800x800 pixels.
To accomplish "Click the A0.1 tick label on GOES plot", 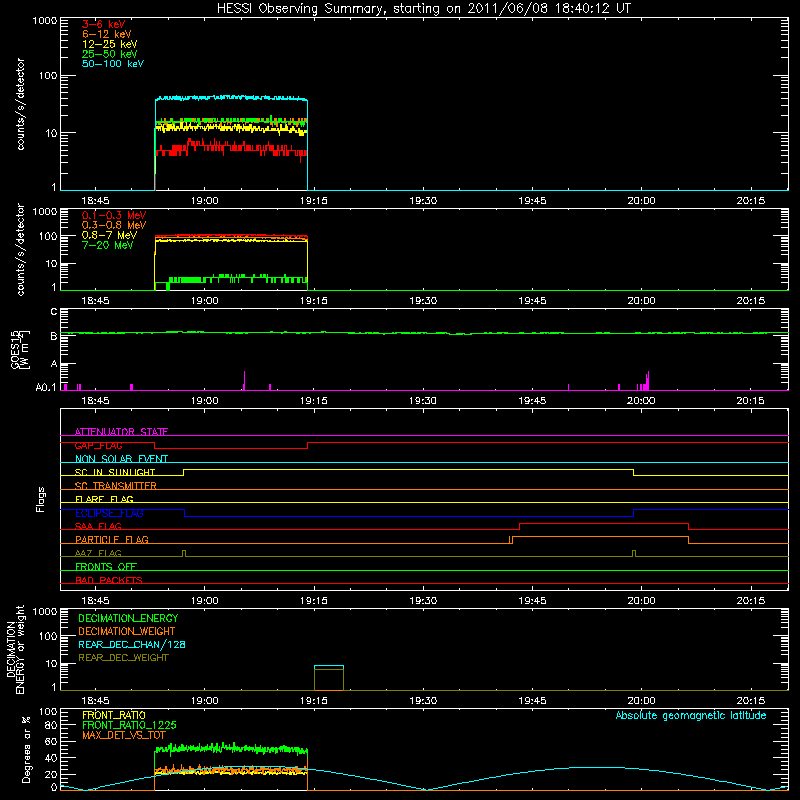I will point(46,388).
